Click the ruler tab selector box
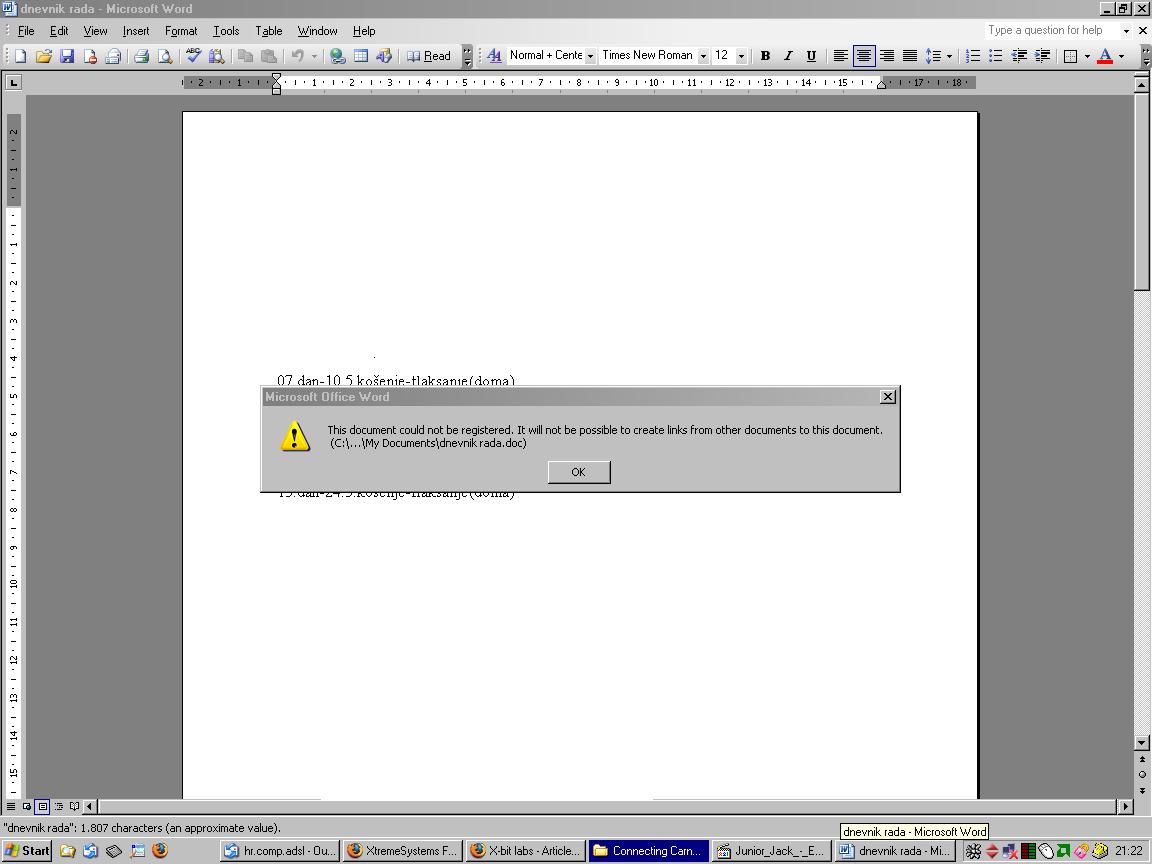 tap(13, 82)
